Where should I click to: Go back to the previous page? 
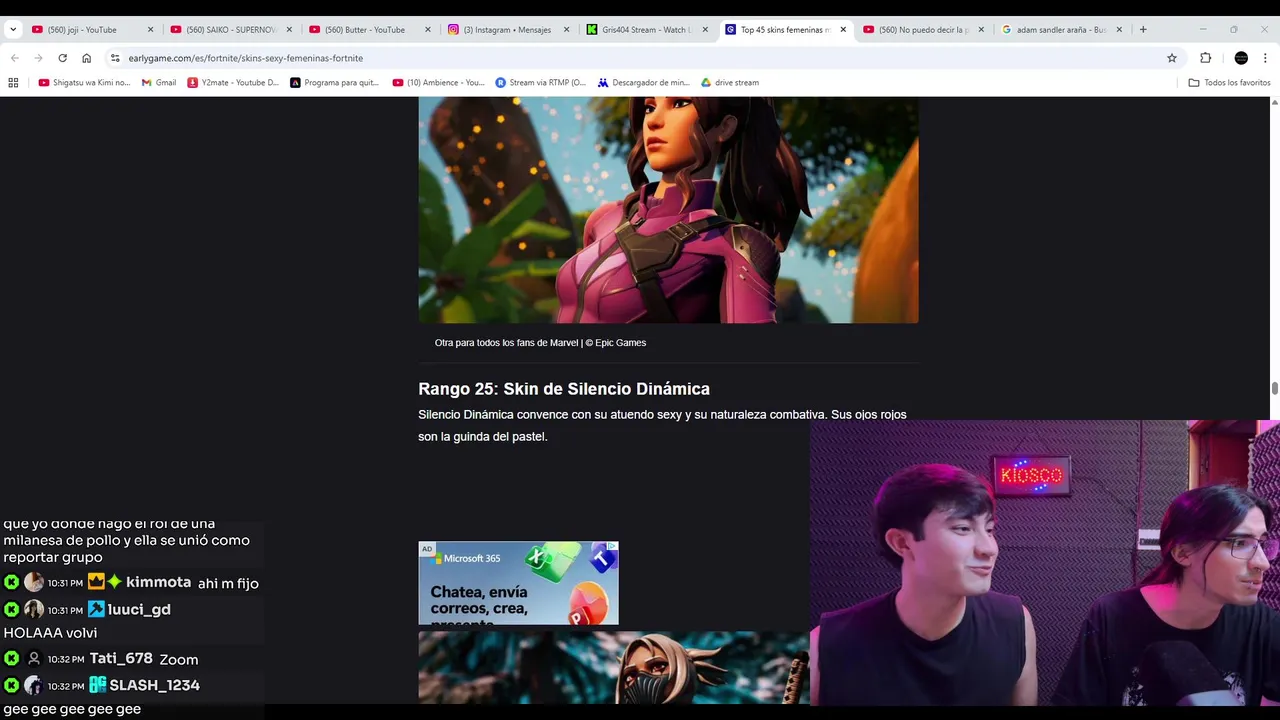[x=14, y=58]
